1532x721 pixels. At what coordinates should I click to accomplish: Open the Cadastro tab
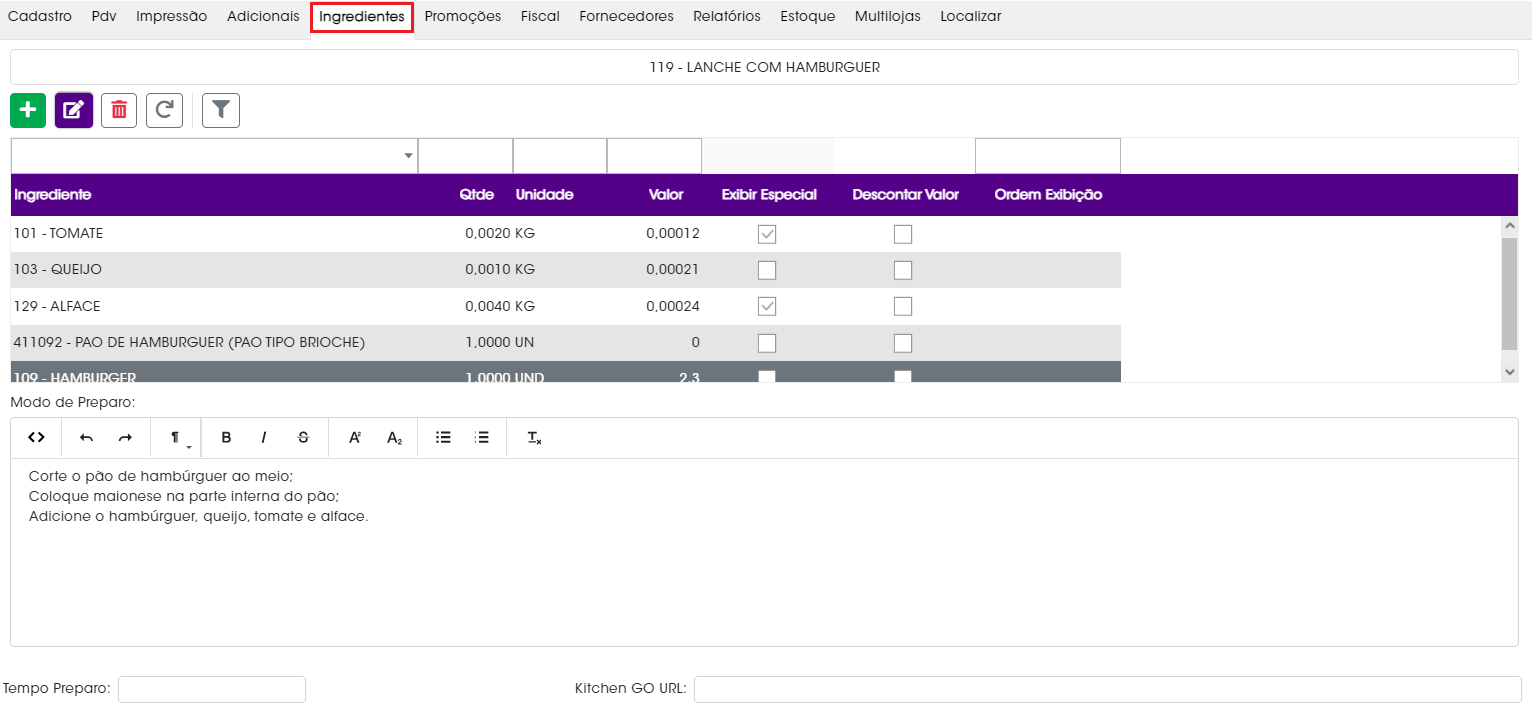pos(40,17)
